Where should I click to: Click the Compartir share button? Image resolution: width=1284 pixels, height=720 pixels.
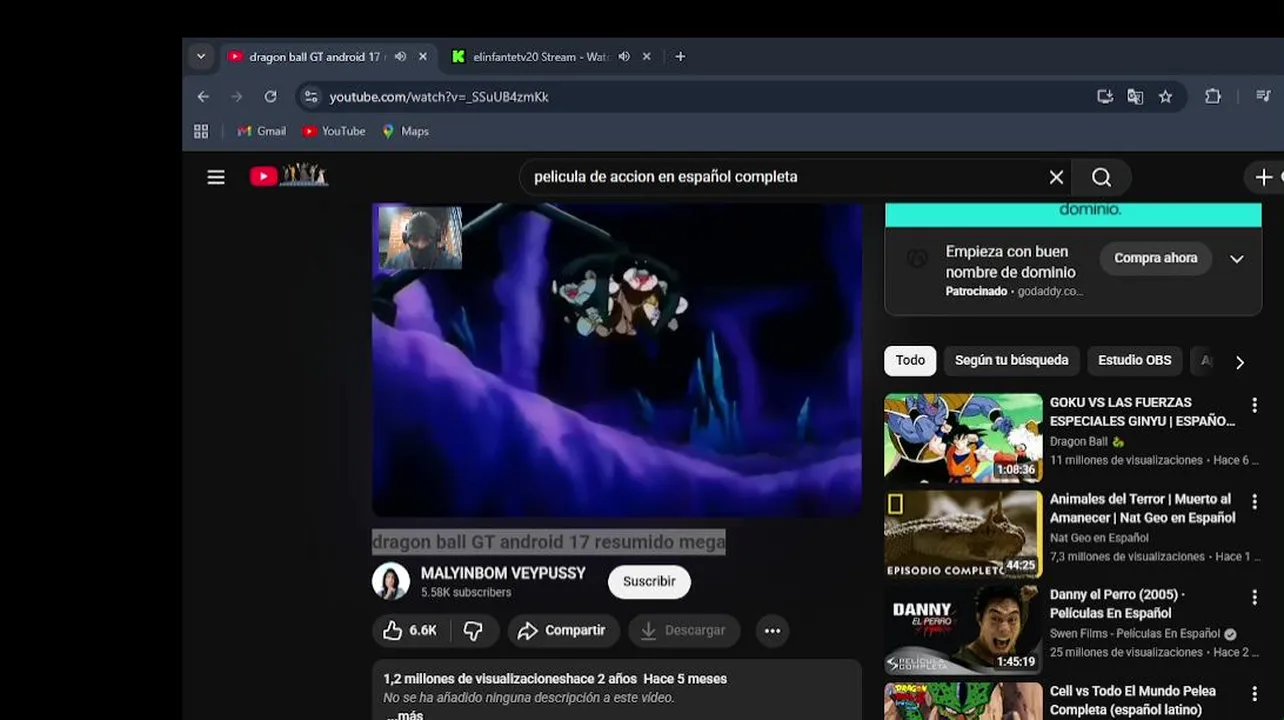[x=562, y=630]
